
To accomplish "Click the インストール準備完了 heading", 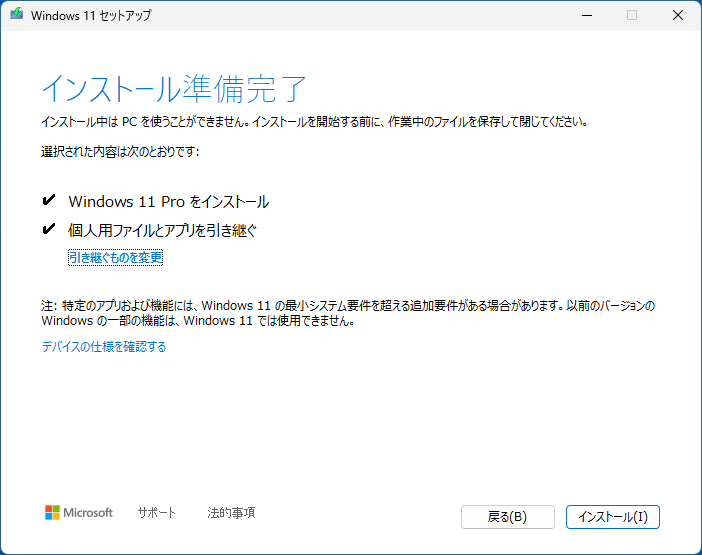I will [174, 89].
